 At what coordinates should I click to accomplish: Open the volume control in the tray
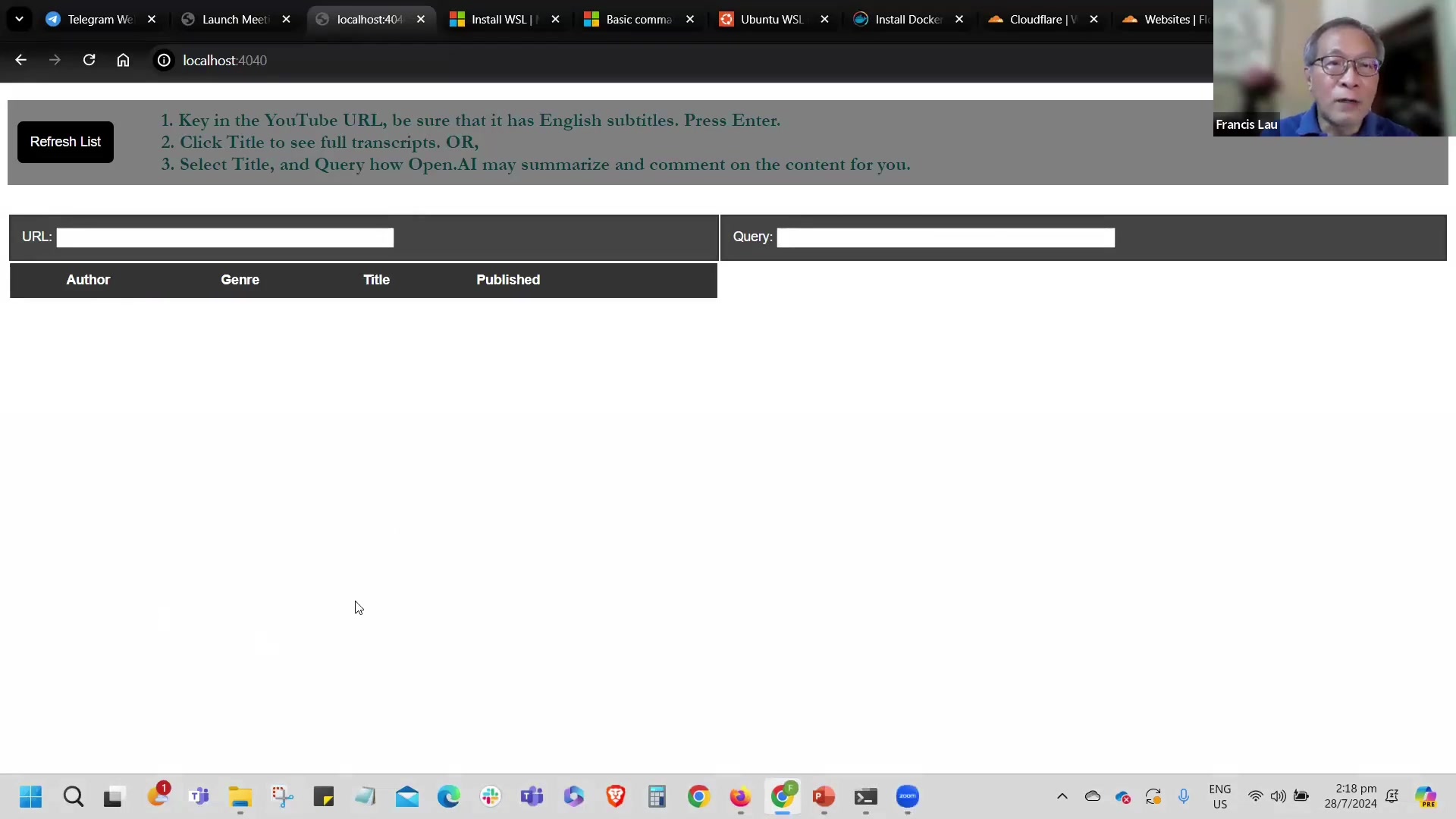point(1278,796)
